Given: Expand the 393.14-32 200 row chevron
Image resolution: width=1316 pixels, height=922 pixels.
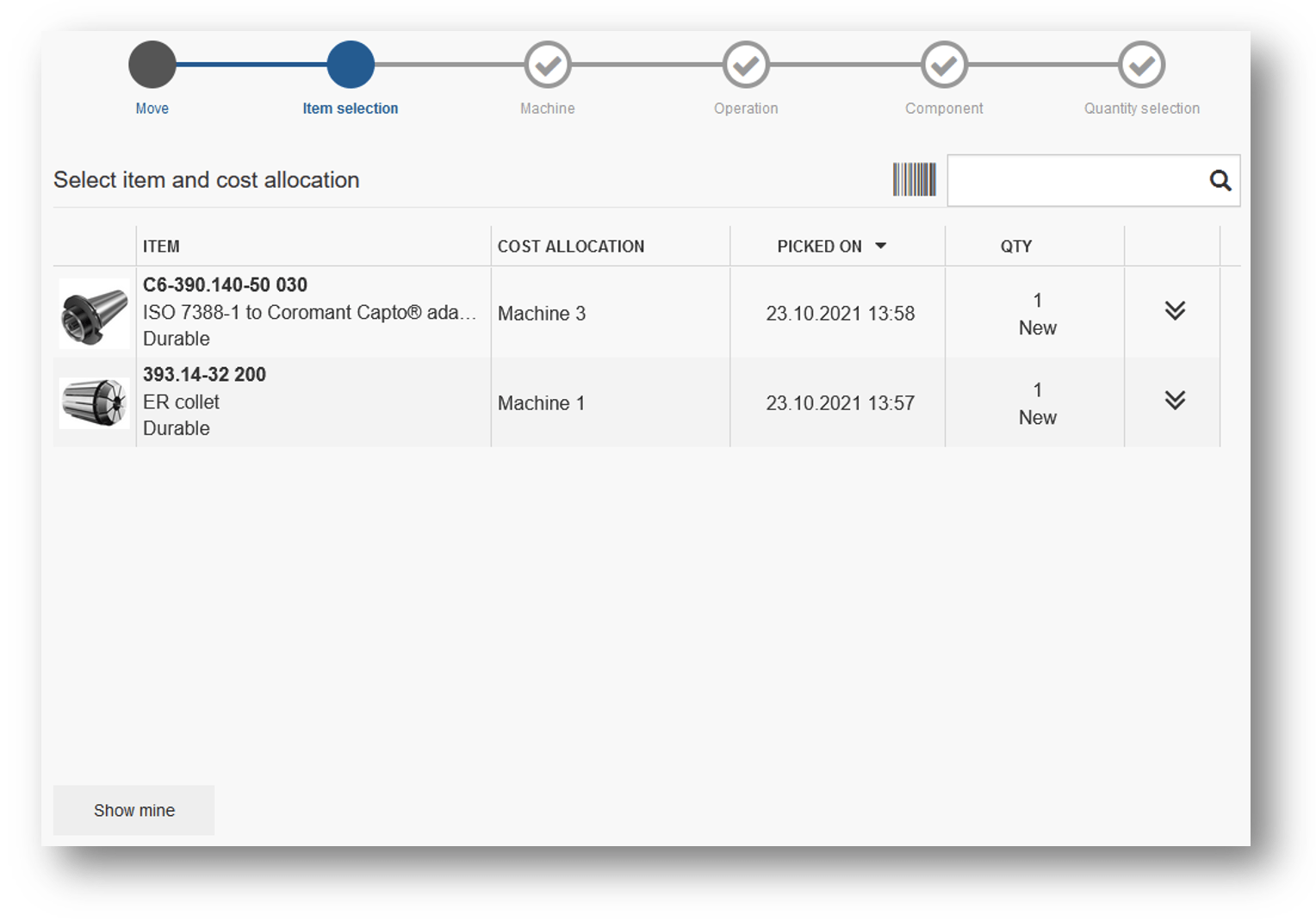Looking at the screenshot, I should pos(1175,401).
